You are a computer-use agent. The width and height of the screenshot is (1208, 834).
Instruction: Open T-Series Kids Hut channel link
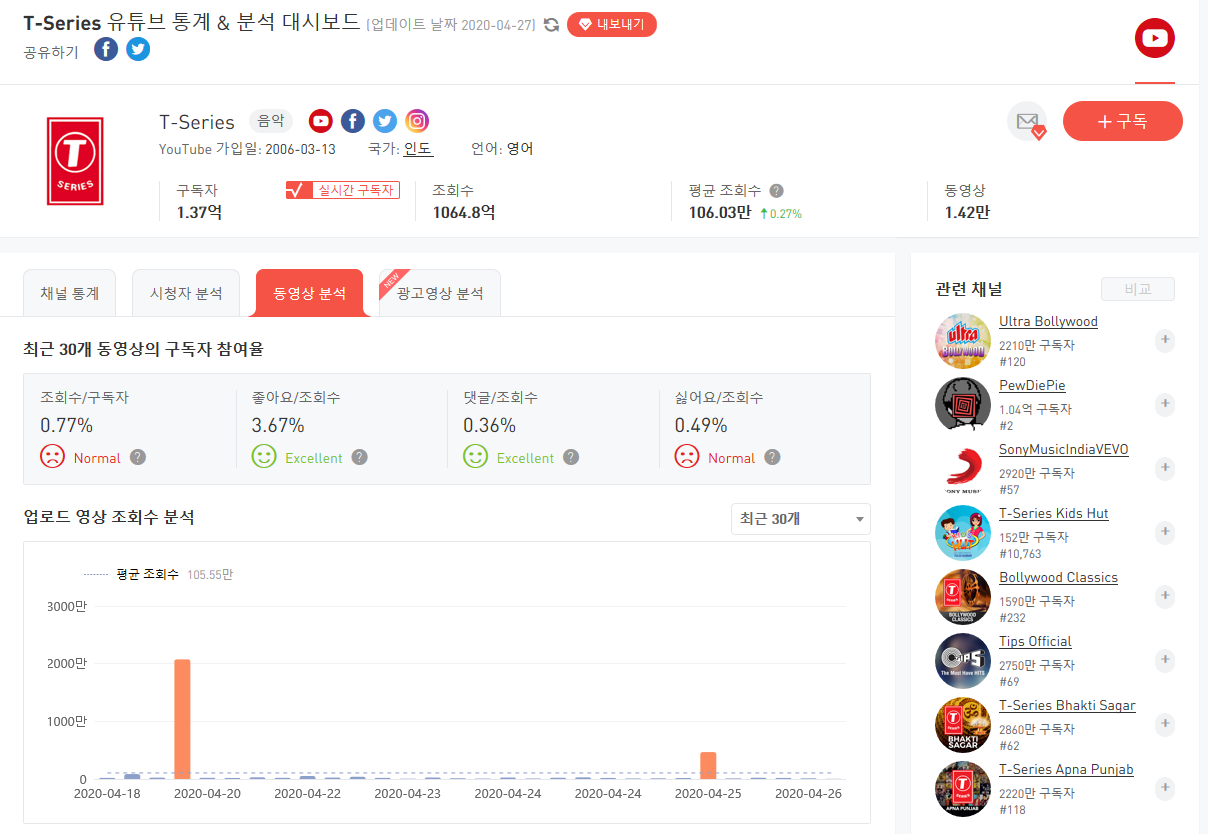click(1054, 514)
